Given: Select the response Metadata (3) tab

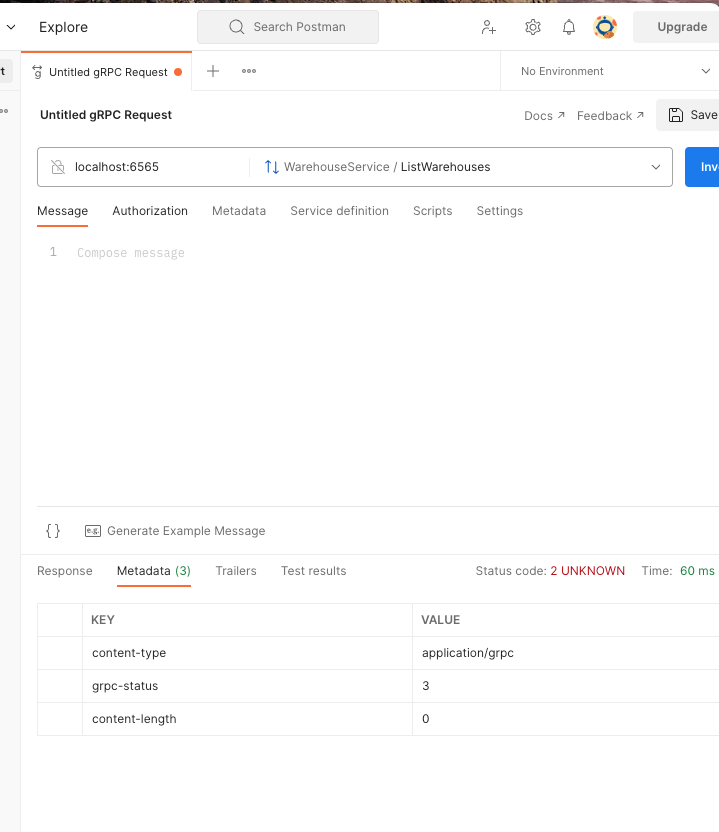Looking at the screenshot, I should (154, 571).
